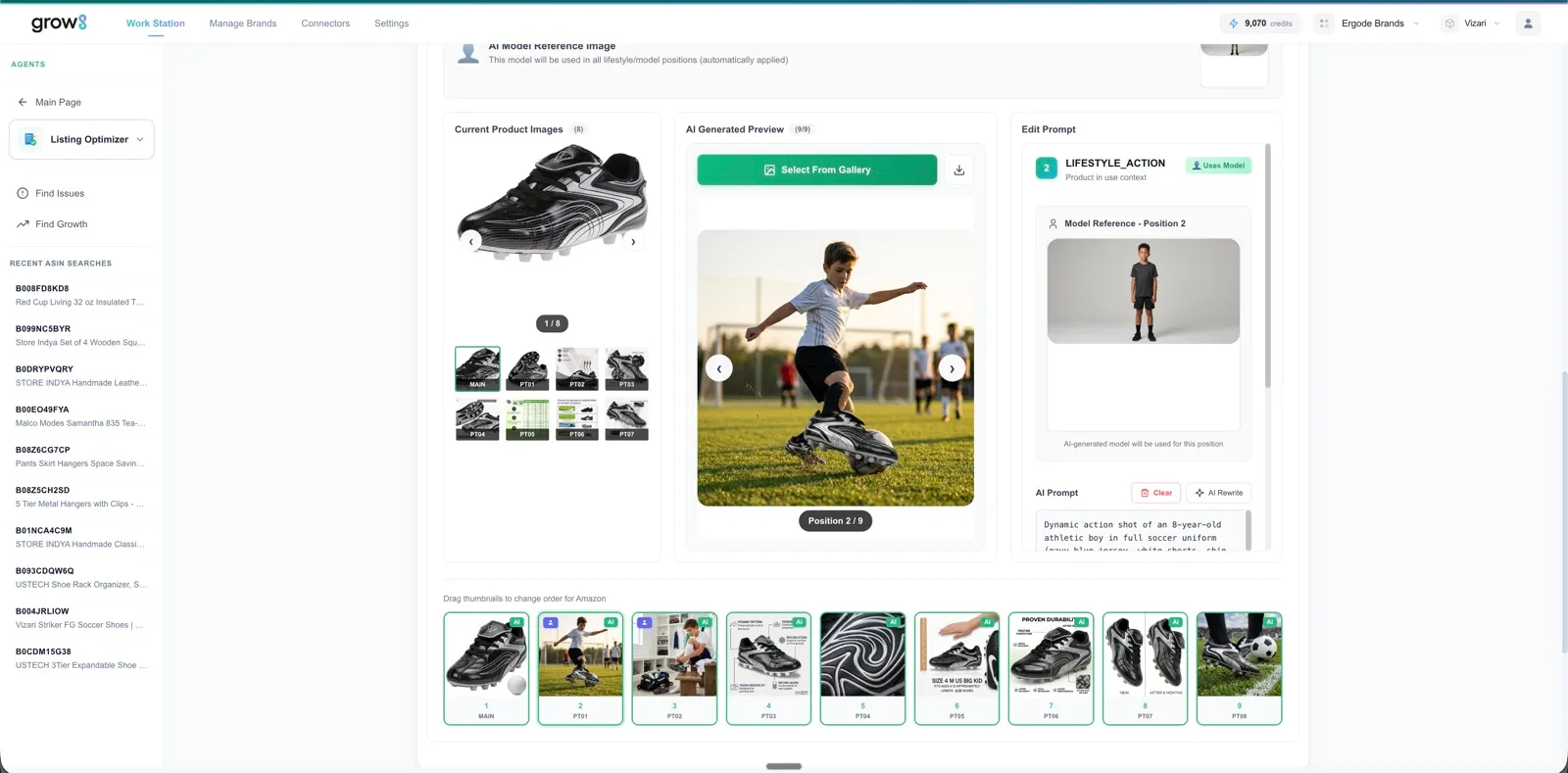Click the download icon beside Select From Gallery
Viewport: 1568px width, 773px height.
coord(959,169)
